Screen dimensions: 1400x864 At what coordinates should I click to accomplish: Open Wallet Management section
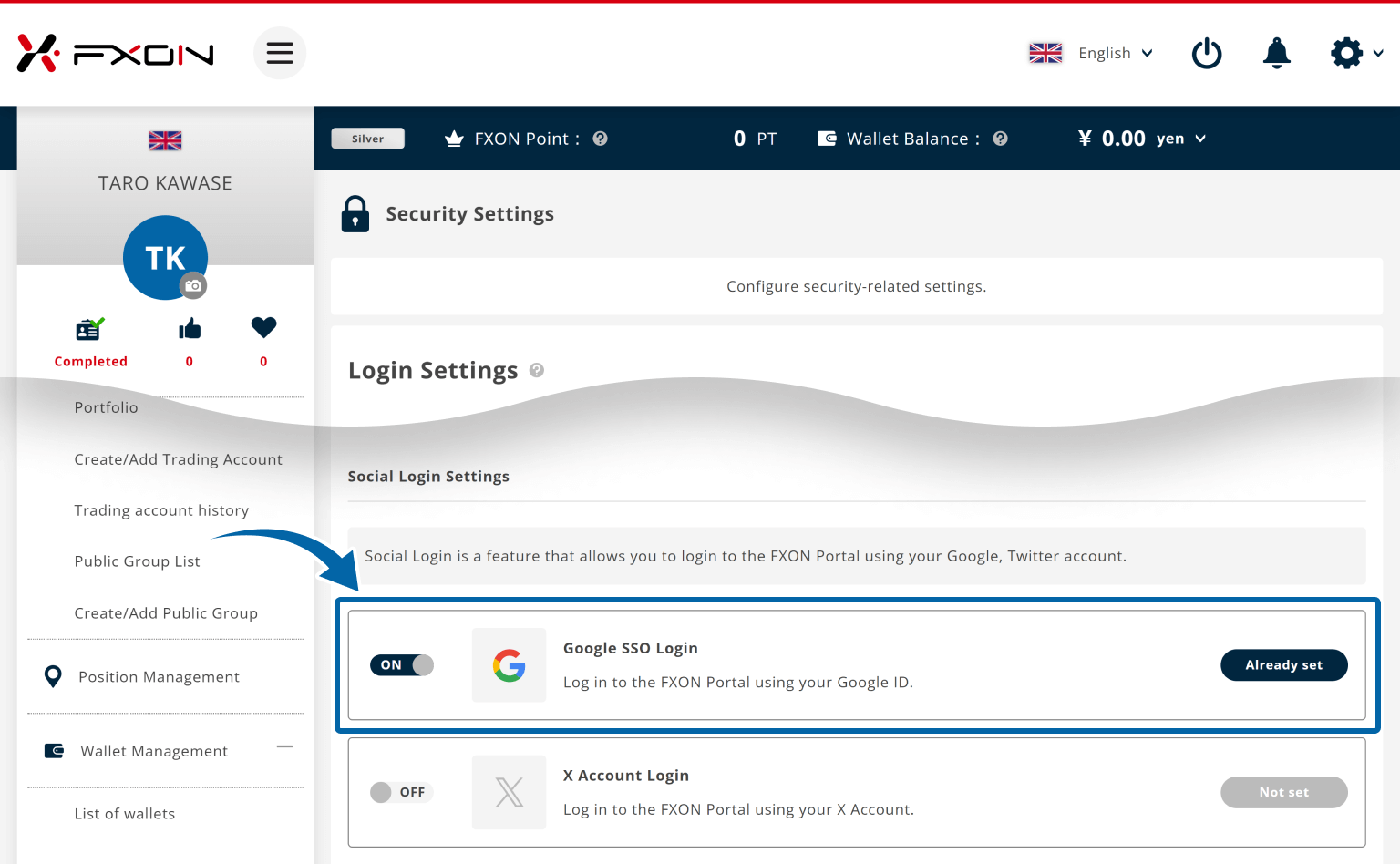(x=154, y=751)
